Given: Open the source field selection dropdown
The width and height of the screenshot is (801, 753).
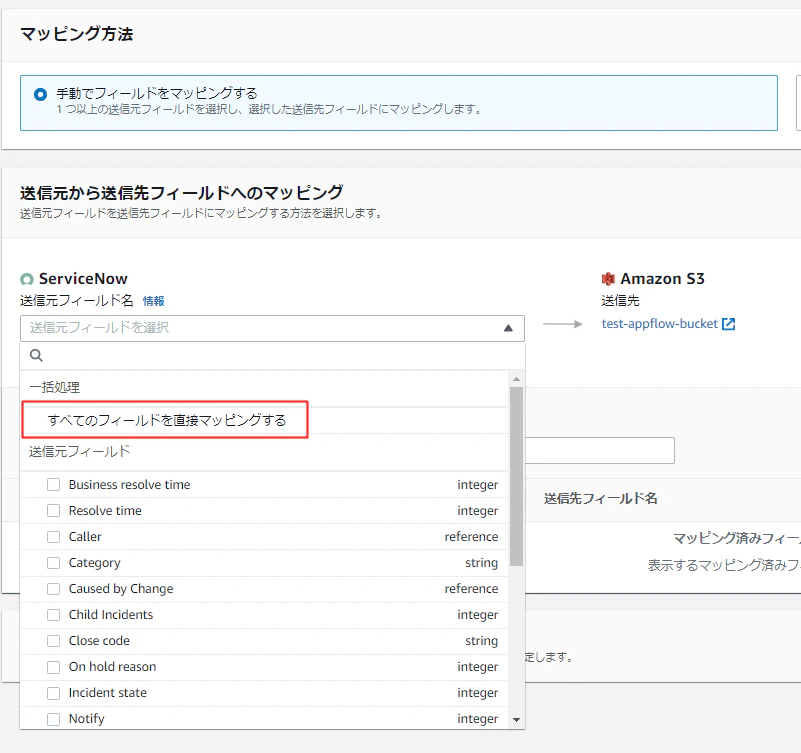Looking at the screenshot, I should coord(272,328).
